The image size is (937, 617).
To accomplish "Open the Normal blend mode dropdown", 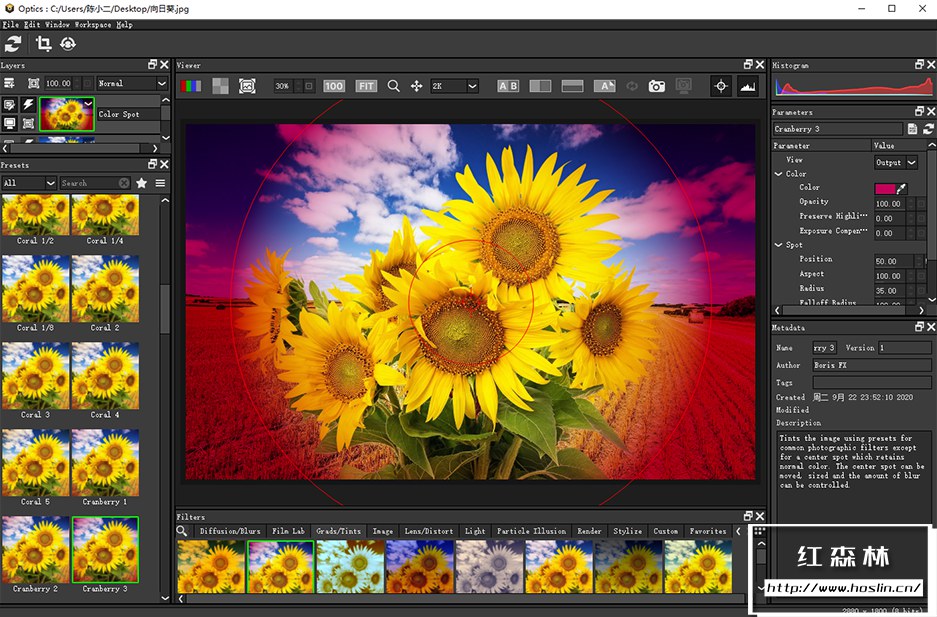I will click(132, 83).
